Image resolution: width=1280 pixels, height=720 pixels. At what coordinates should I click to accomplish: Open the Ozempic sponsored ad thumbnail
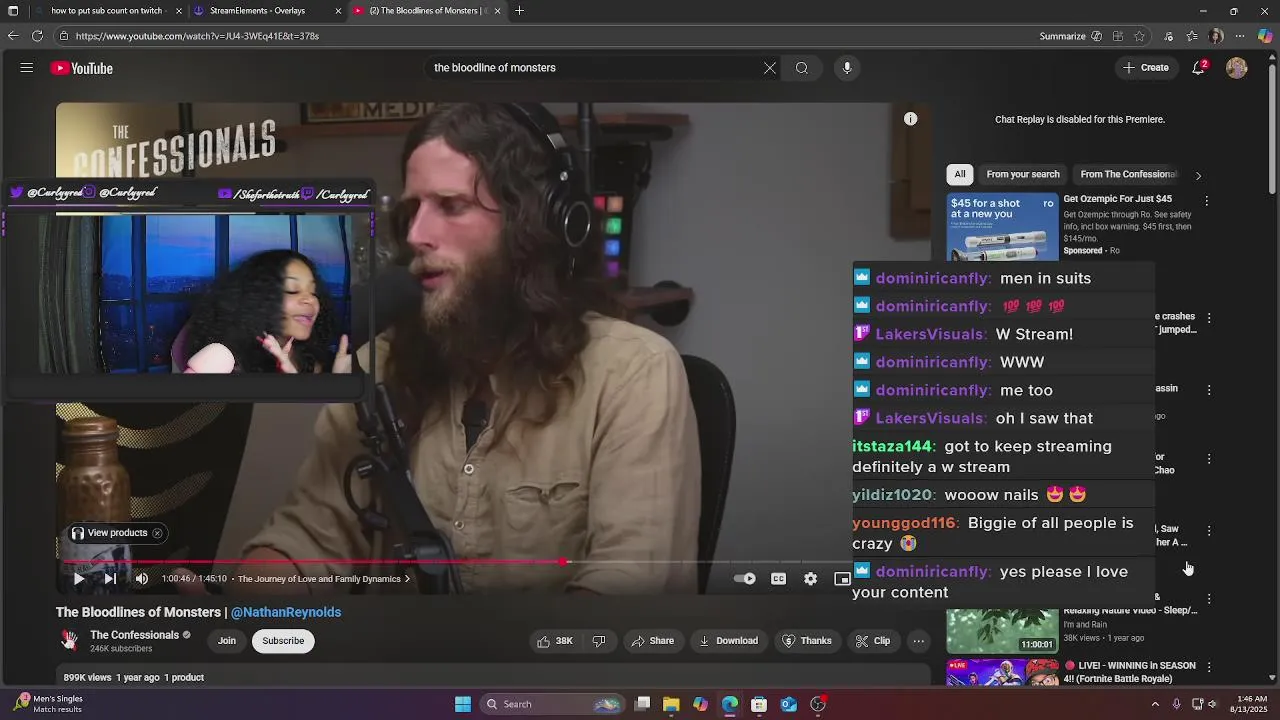click(x=1002, y=226)
